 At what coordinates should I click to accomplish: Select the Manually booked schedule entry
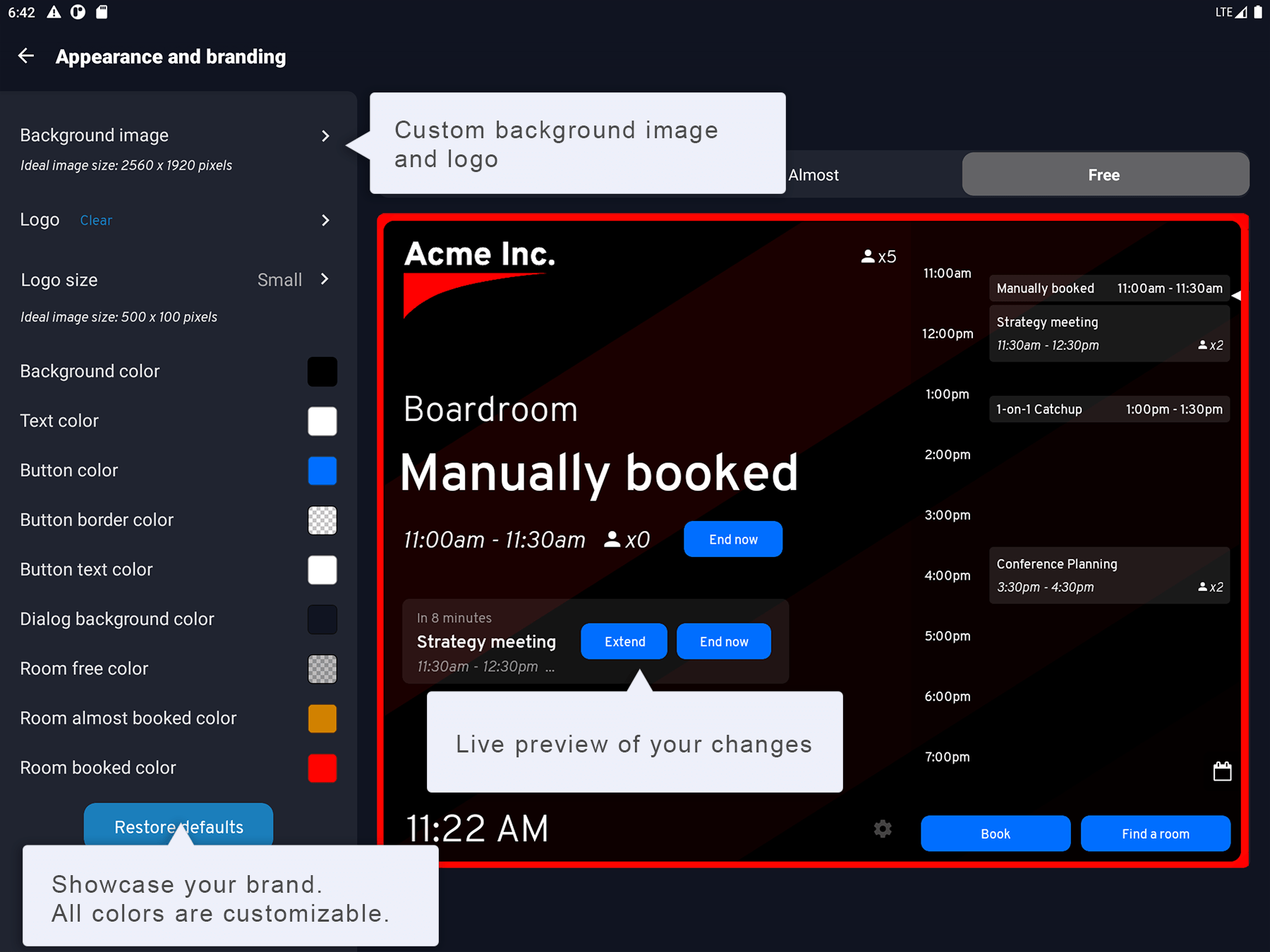tap(1109, 288)
